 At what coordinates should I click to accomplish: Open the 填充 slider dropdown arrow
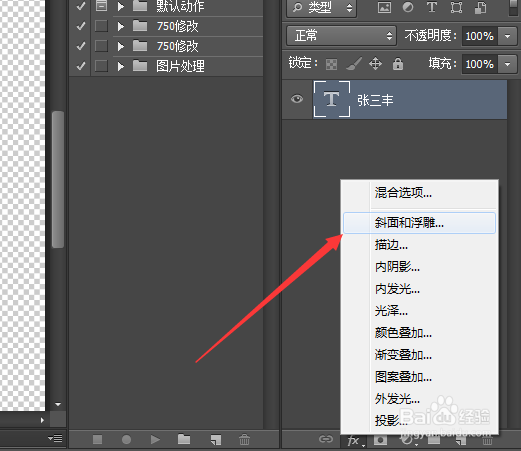(508, 64)
